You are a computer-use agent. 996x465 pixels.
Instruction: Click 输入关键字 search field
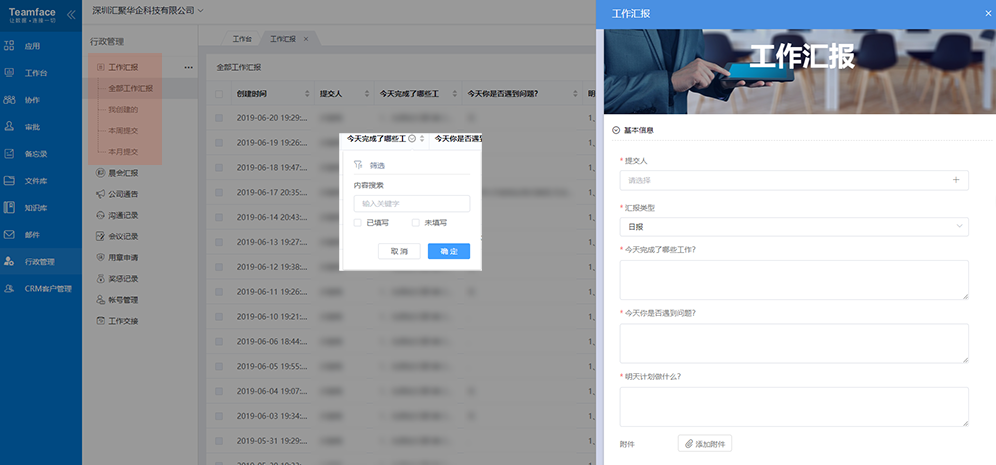412,204
